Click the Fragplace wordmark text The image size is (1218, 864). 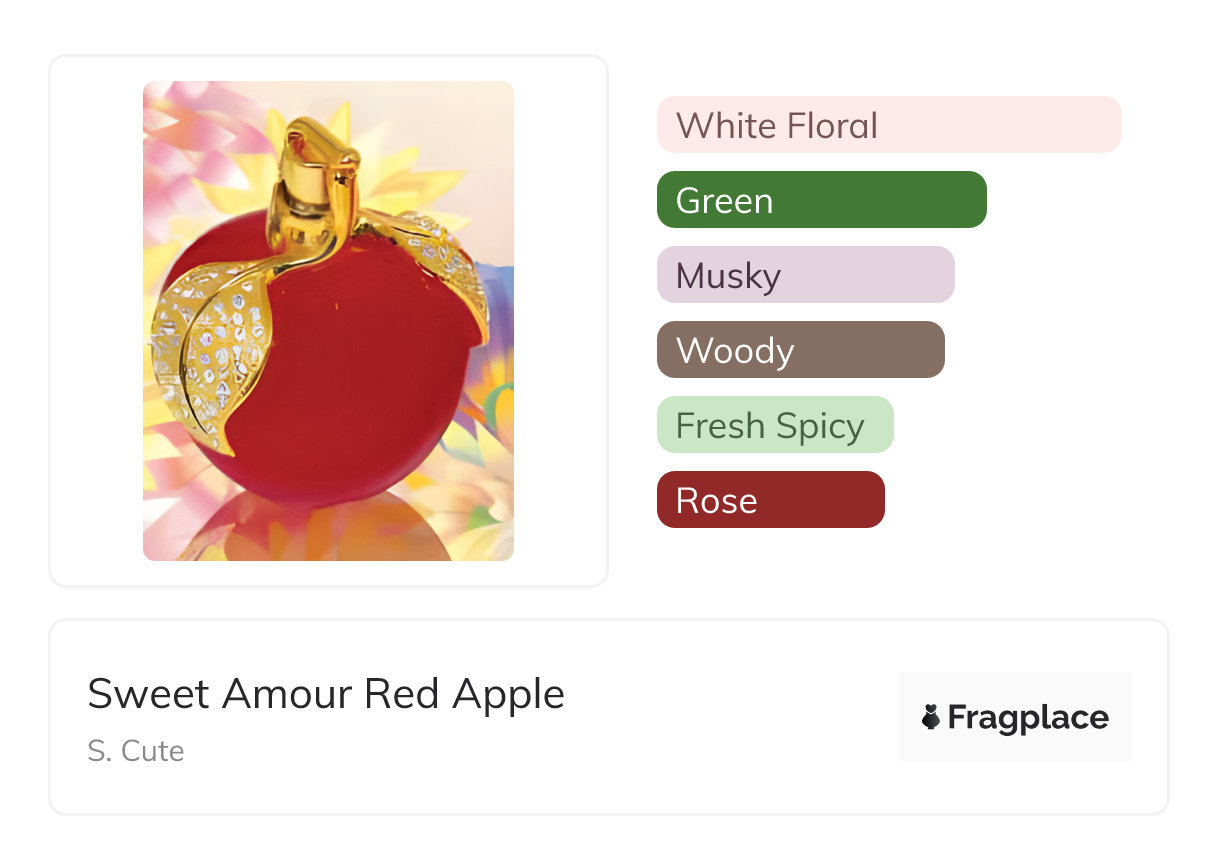pyautogui.click(x=1028, y=718)
